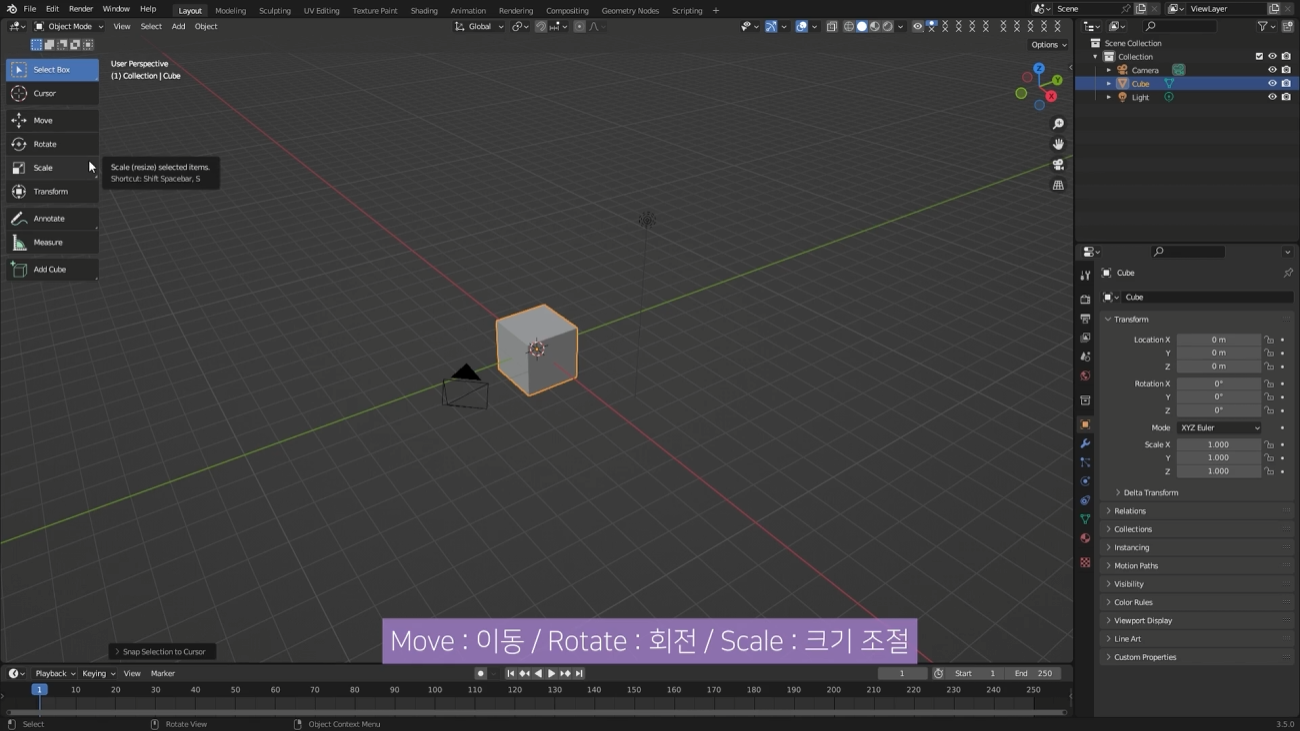This screenshot has width=1300, height=731.
Task: Open rotation Mode XYZ Euler dropdown
Action: pyautogui.click(x=1219, y=428)
